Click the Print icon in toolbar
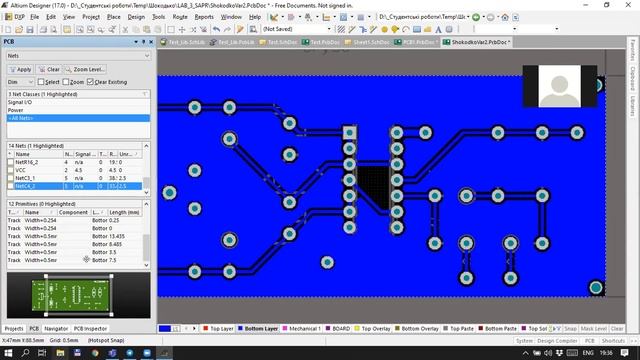Screen dimensions: 640x360 click(42, 29)
